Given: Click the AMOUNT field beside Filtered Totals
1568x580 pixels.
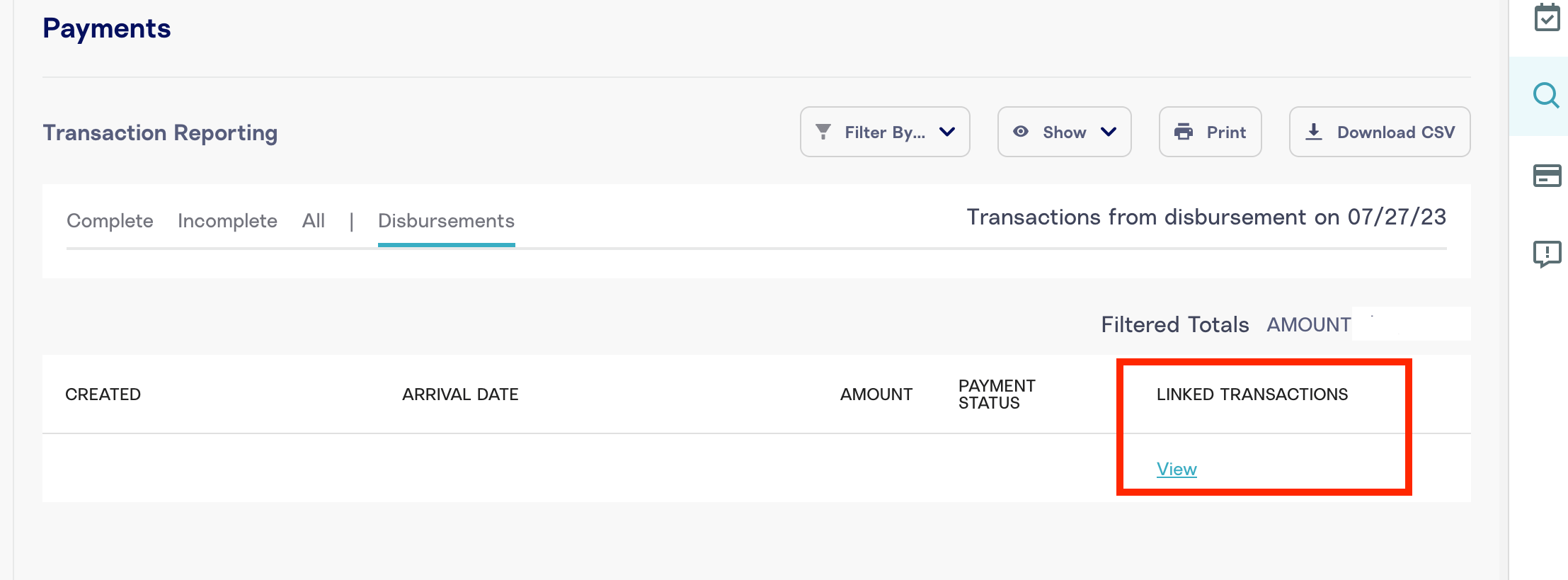Looking at the screenshot, I should (1409, 324).
